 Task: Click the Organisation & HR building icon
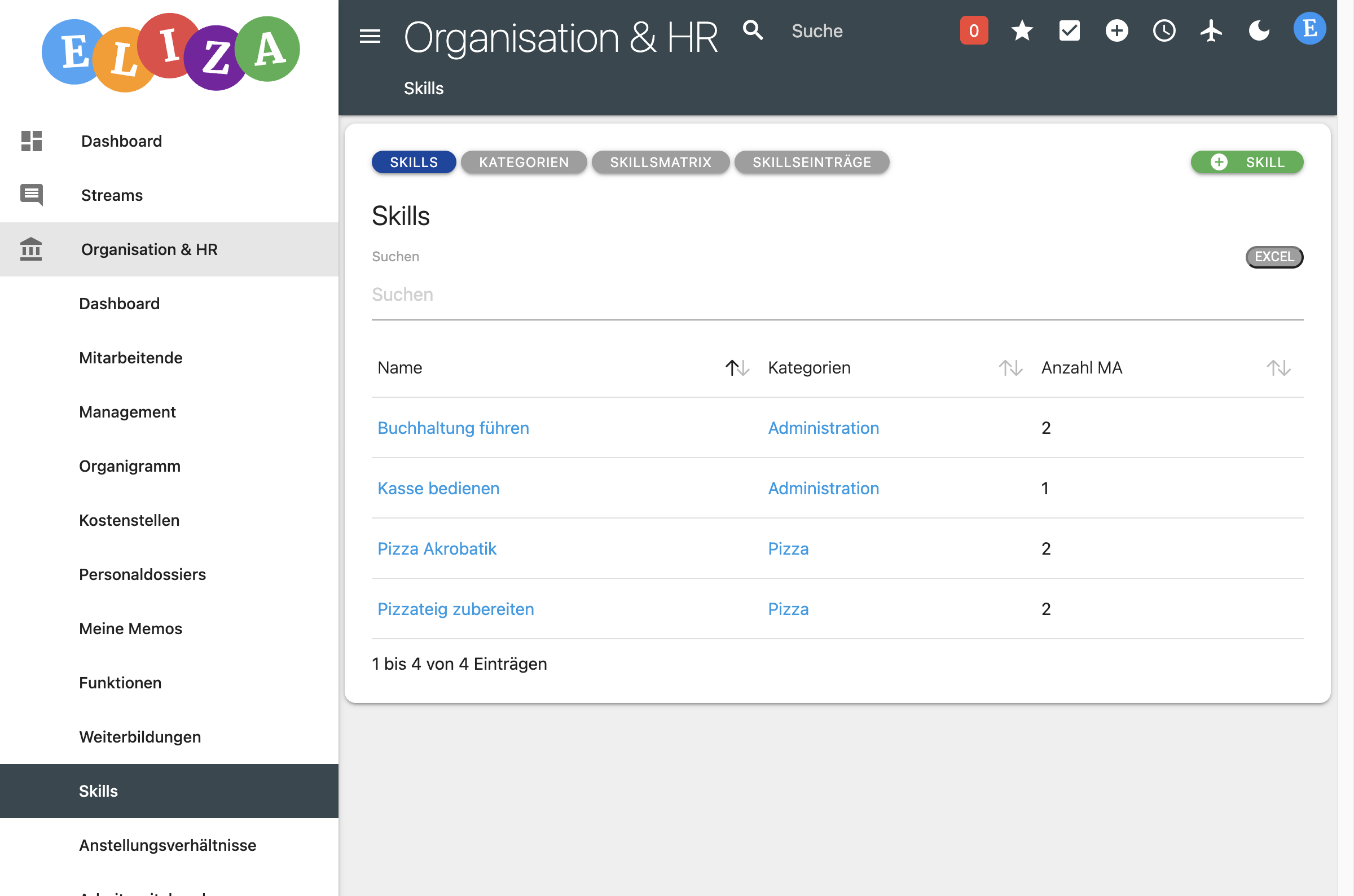[x=31, y=249]
